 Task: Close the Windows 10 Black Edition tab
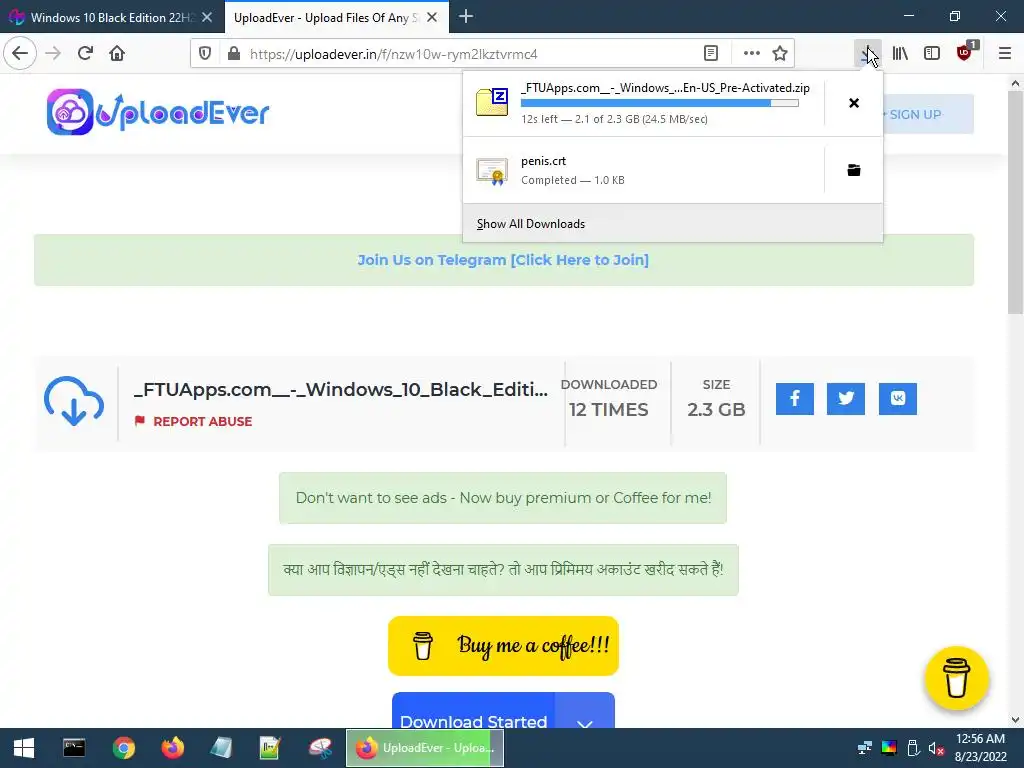coord(207,18)
